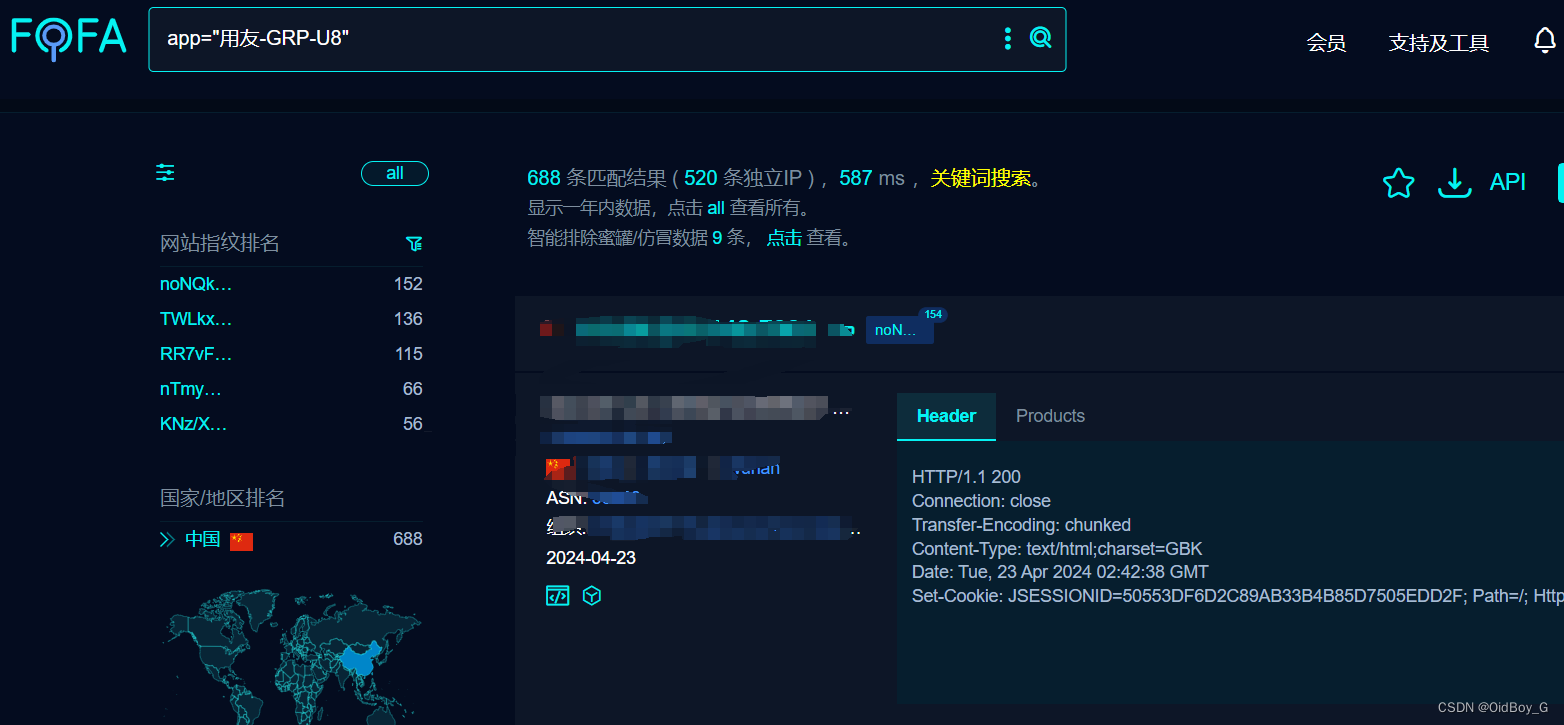
Task: Click Date: Tue, 23 Apr 2024 header line
Action: click(x=1060, y=572)
